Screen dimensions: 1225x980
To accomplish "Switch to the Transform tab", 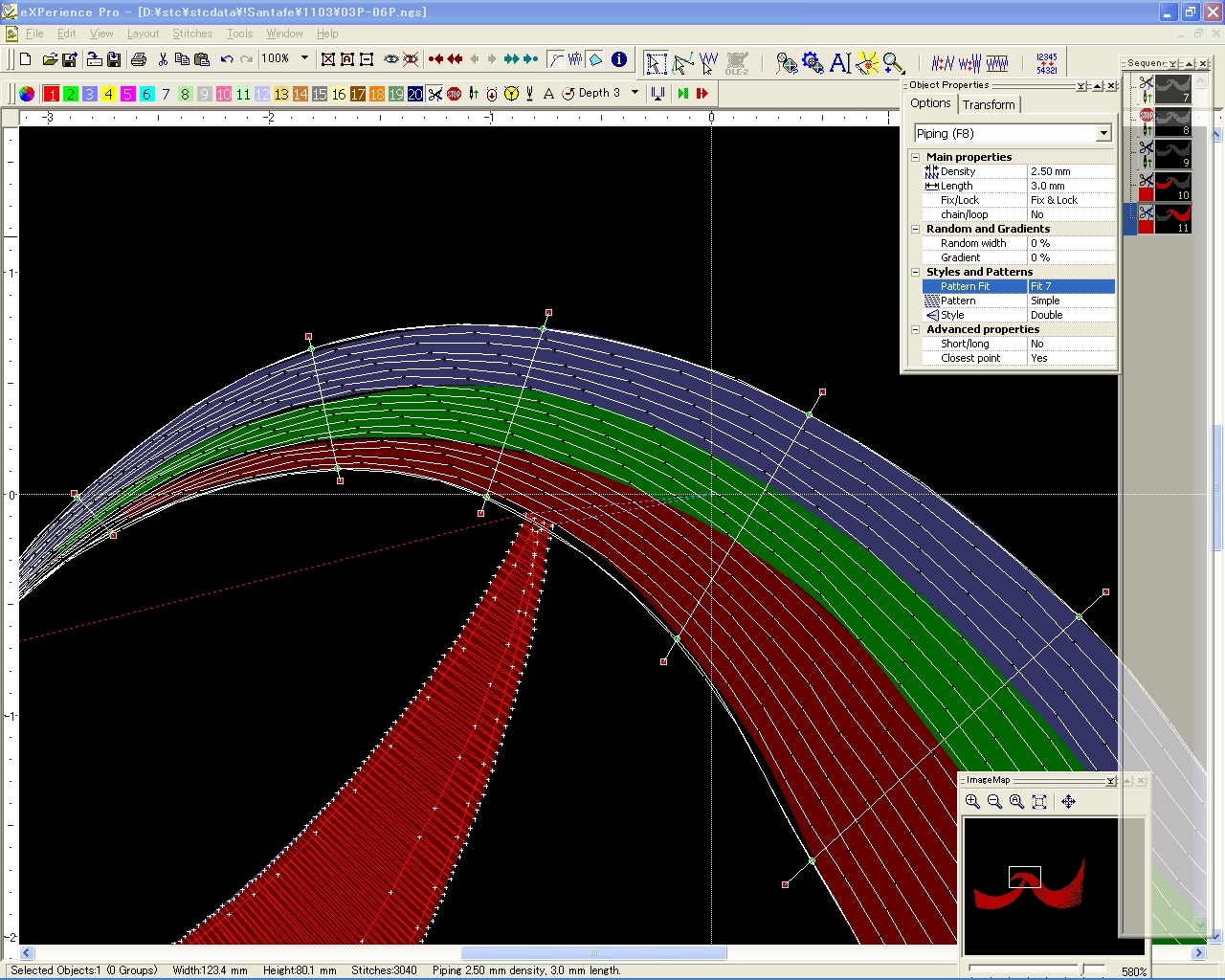I will click(989, 104).
